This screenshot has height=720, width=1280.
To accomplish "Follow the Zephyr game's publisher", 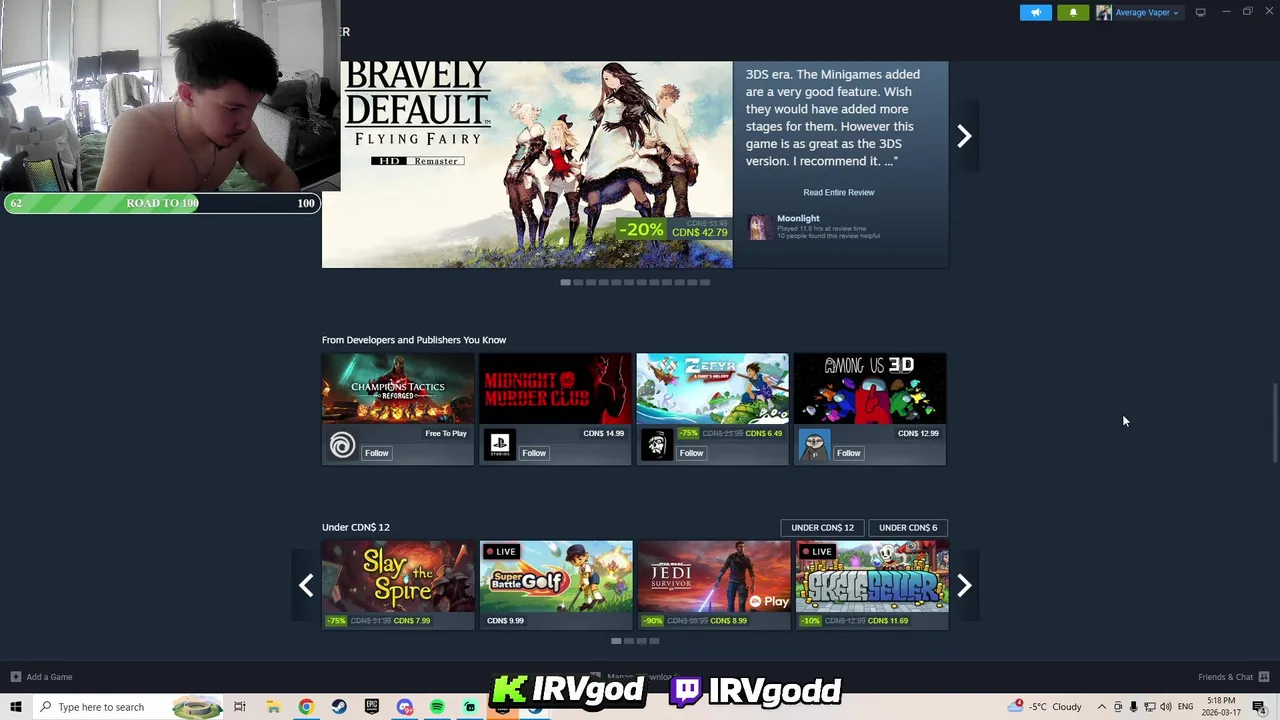I will click(691, 453).
